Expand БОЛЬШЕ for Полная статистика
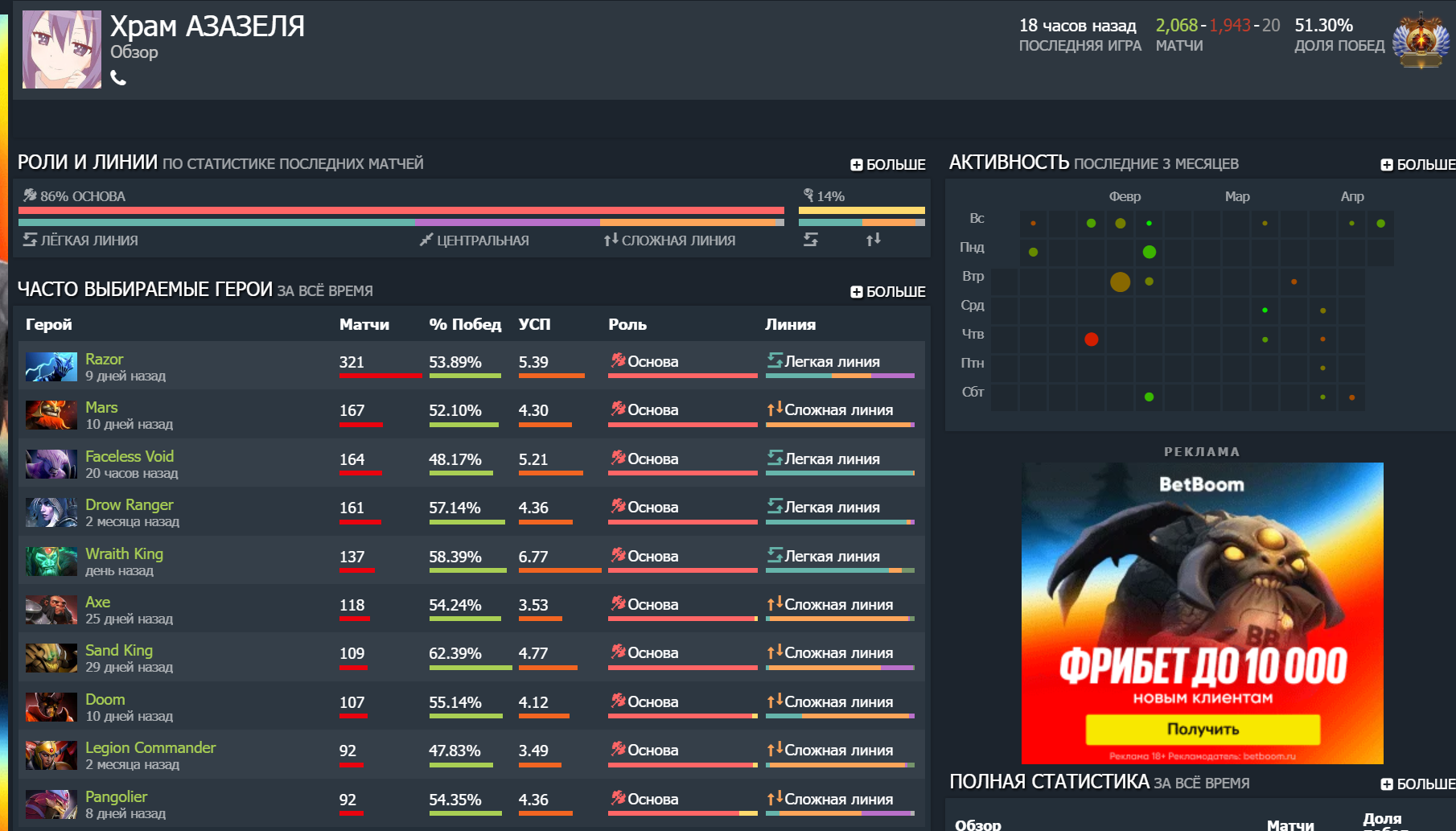The width and height of the screenshot is (1456, 831). click(1418, 784)
